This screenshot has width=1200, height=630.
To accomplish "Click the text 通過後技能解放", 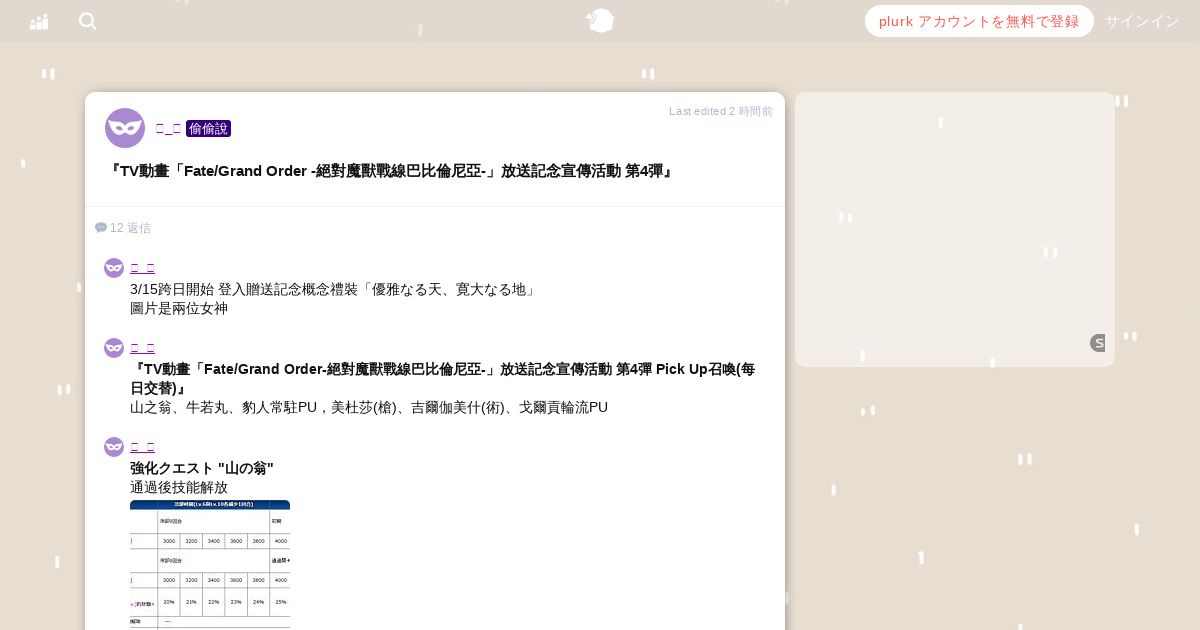I will point(179,487).
